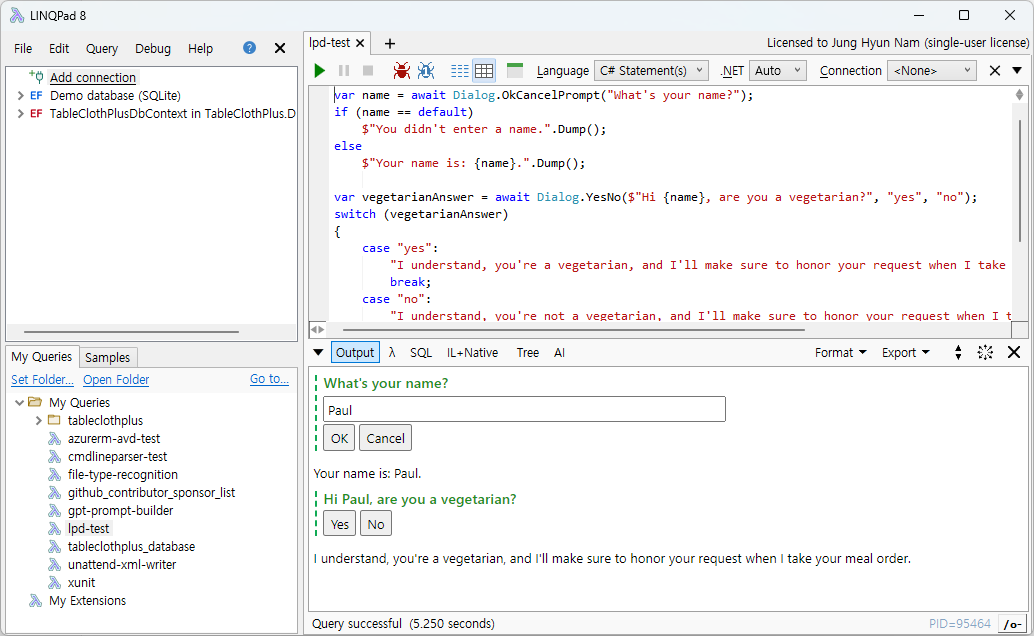Click the Stop query button

tap(368, 71)
